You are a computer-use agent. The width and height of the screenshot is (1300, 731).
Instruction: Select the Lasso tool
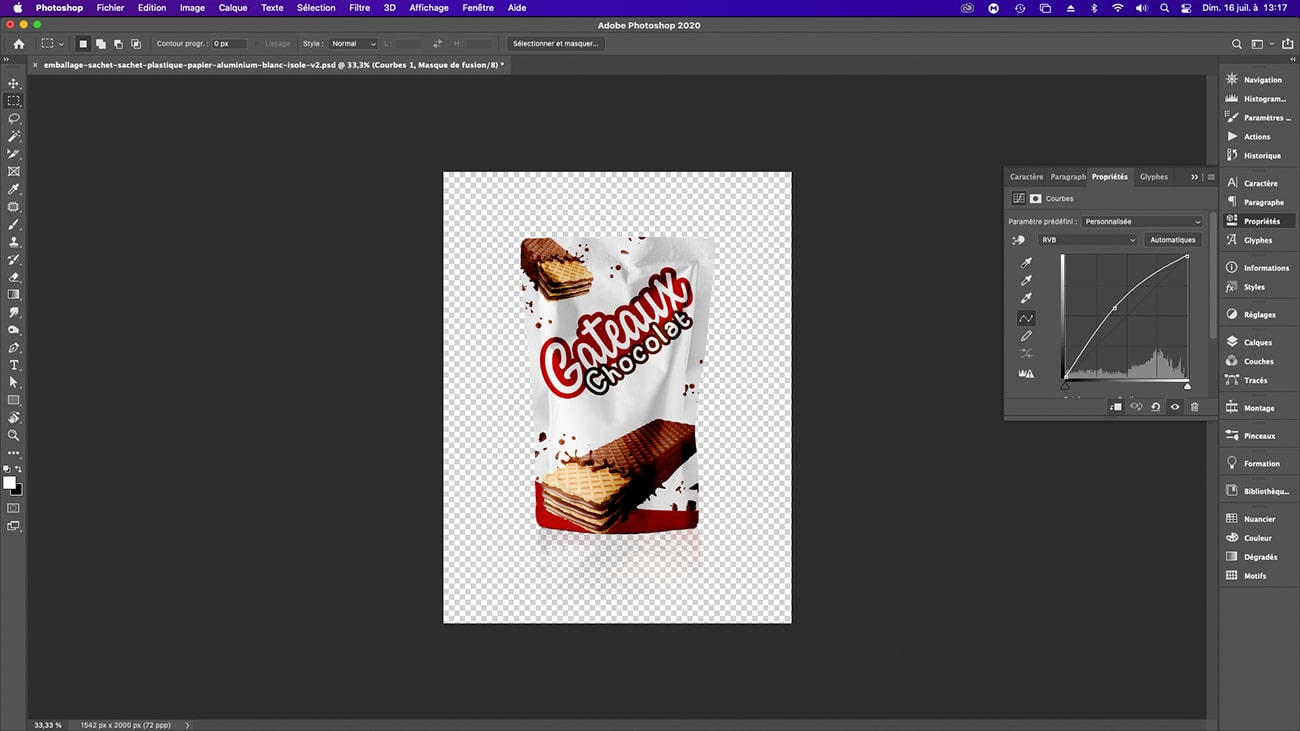(14, 119)
